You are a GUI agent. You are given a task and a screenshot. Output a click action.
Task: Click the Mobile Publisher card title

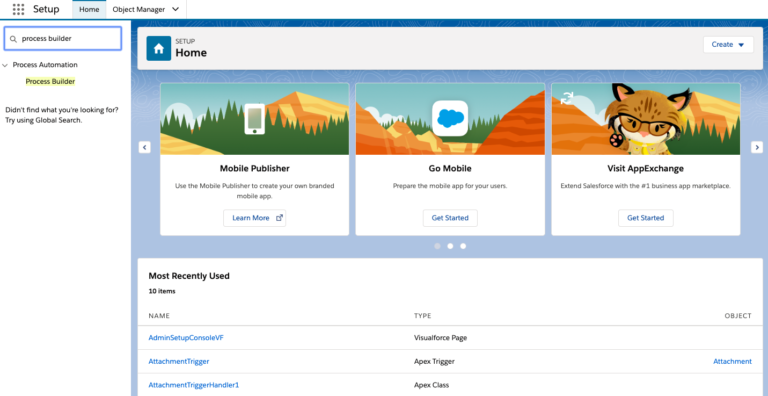coord(255,169)
